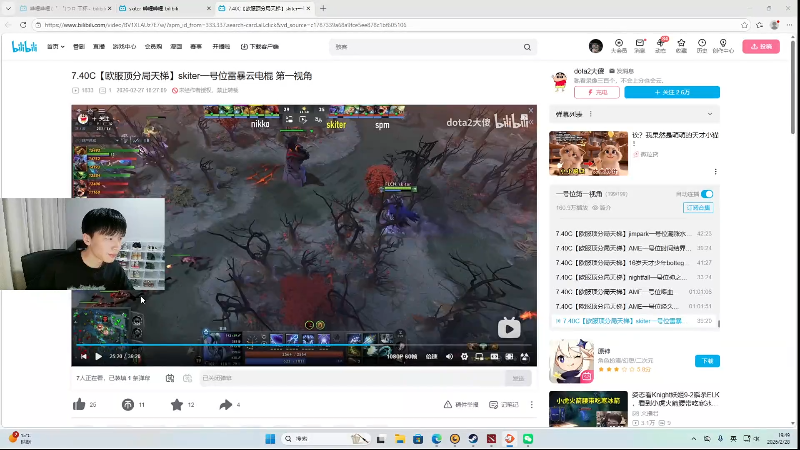Screen dimensions: 800x450
Task: Toggle auto-play next switch
Action: [707, 194]
